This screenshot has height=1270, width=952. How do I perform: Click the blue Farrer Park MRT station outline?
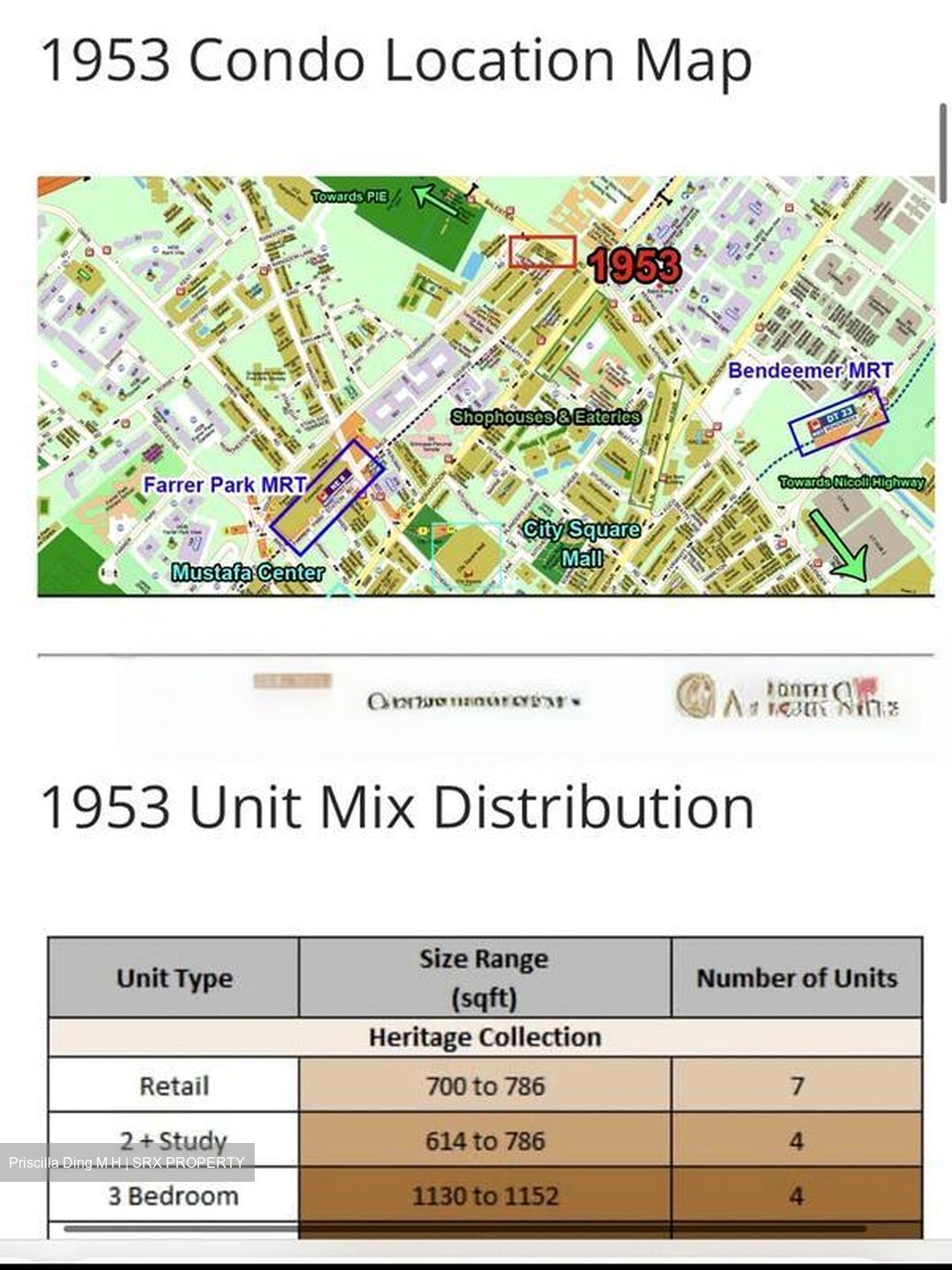coord(327,497)
